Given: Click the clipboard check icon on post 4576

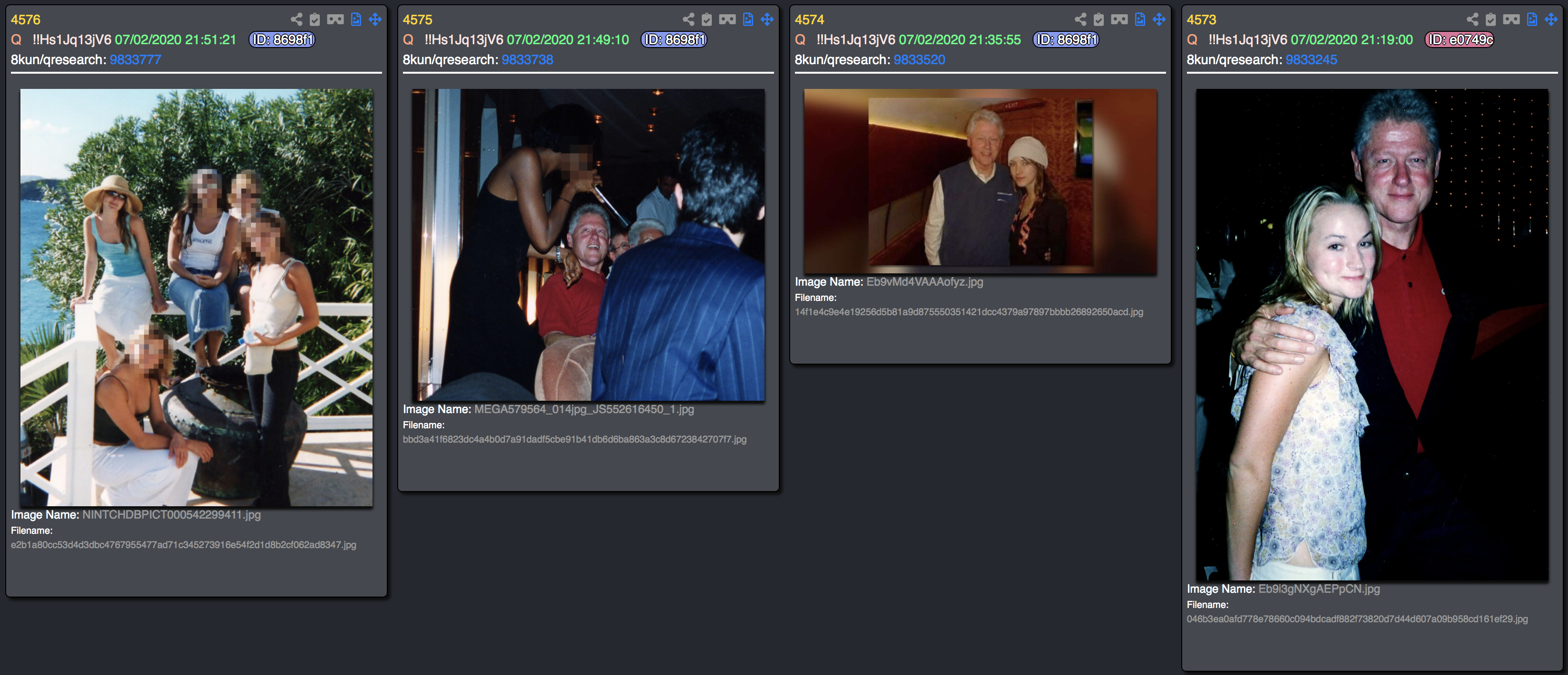Looking at the screenshot, I should click(315, 19).
